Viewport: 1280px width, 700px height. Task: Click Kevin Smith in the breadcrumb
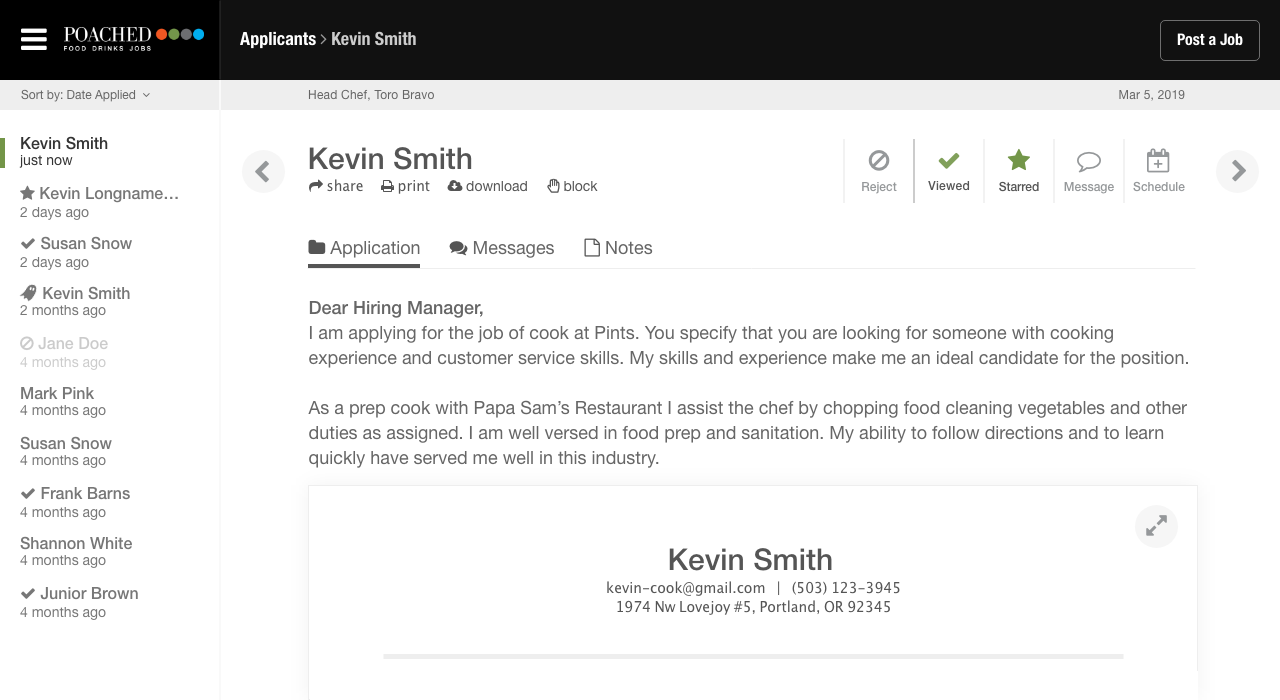pyautogui.click(x=374, y=39)
